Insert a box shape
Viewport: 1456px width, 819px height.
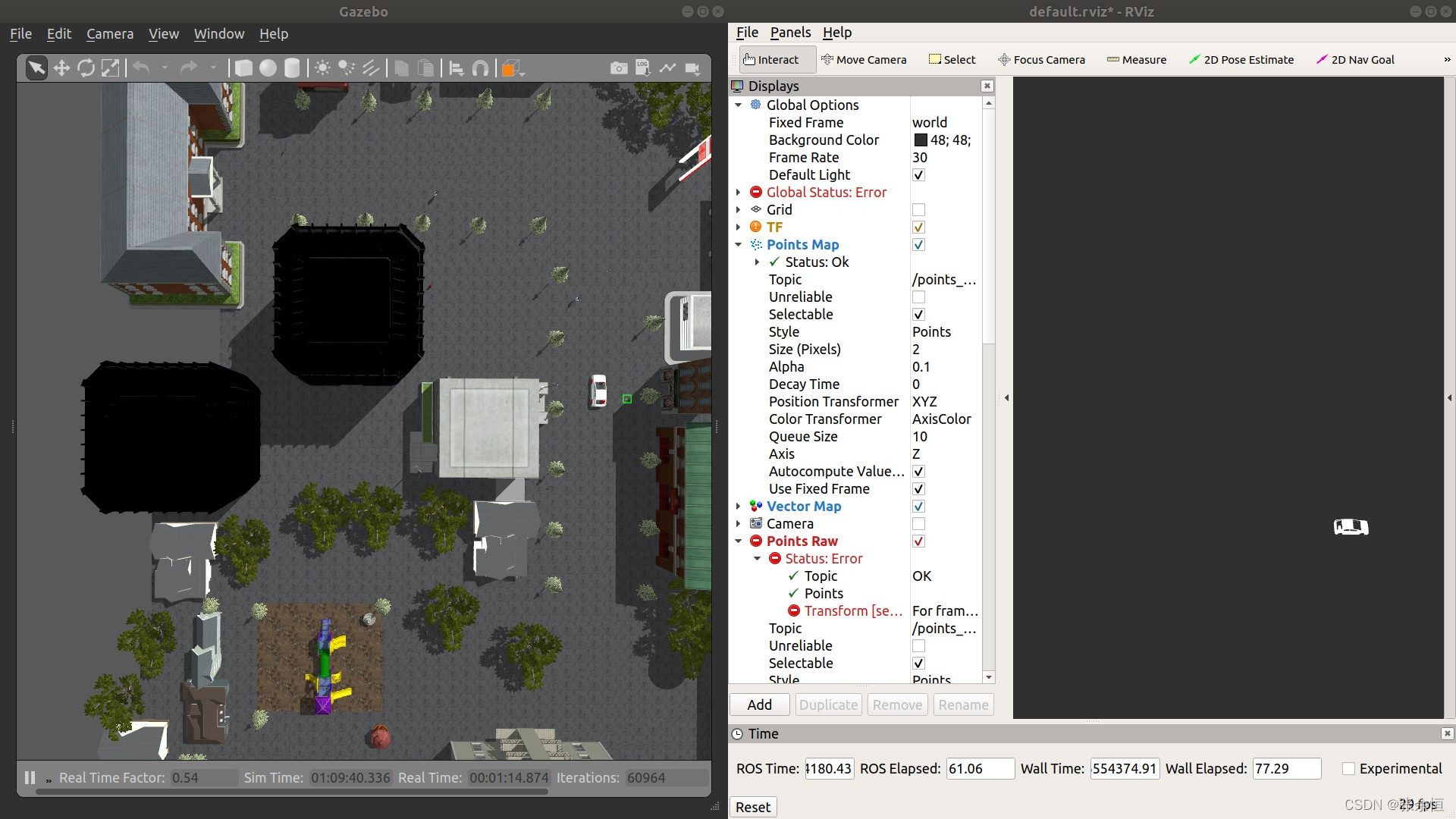click(243, 68)
